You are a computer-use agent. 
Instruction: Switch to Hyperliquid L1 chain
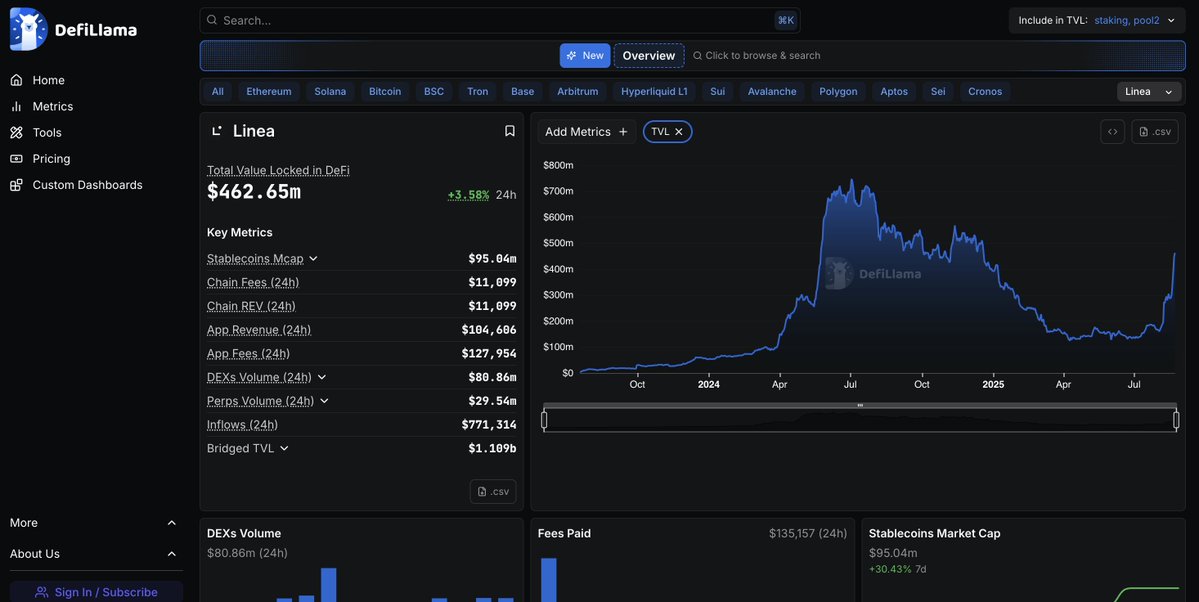click(654, 92)
